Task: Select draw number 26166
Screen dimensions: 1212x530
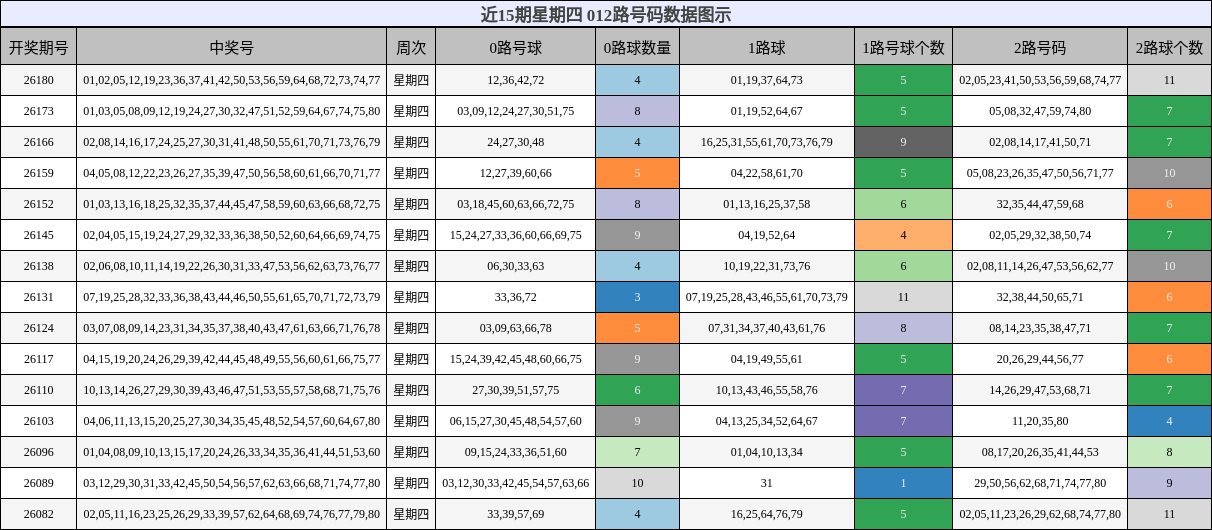Action: coord(39,142)
